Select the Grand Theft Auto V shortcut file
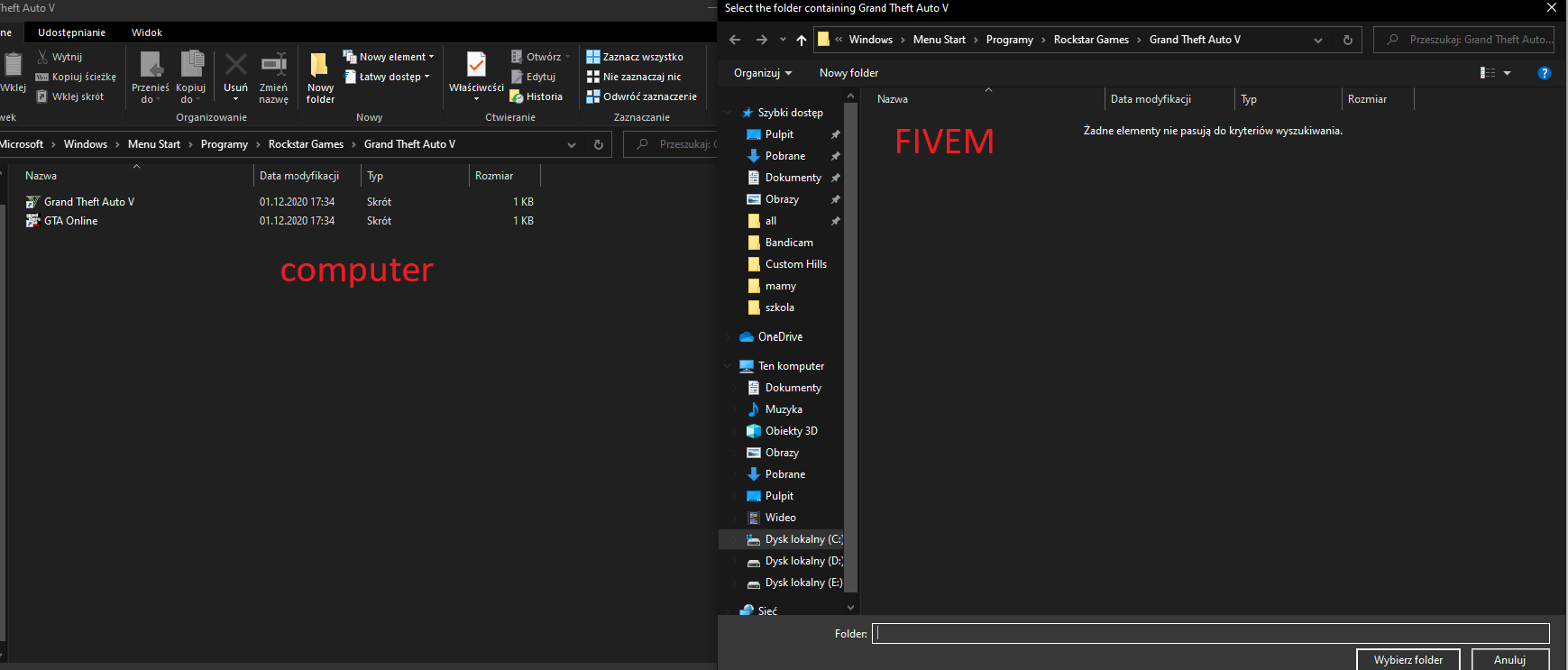Screen dimensions: 1568x670 tap(80, 202)
